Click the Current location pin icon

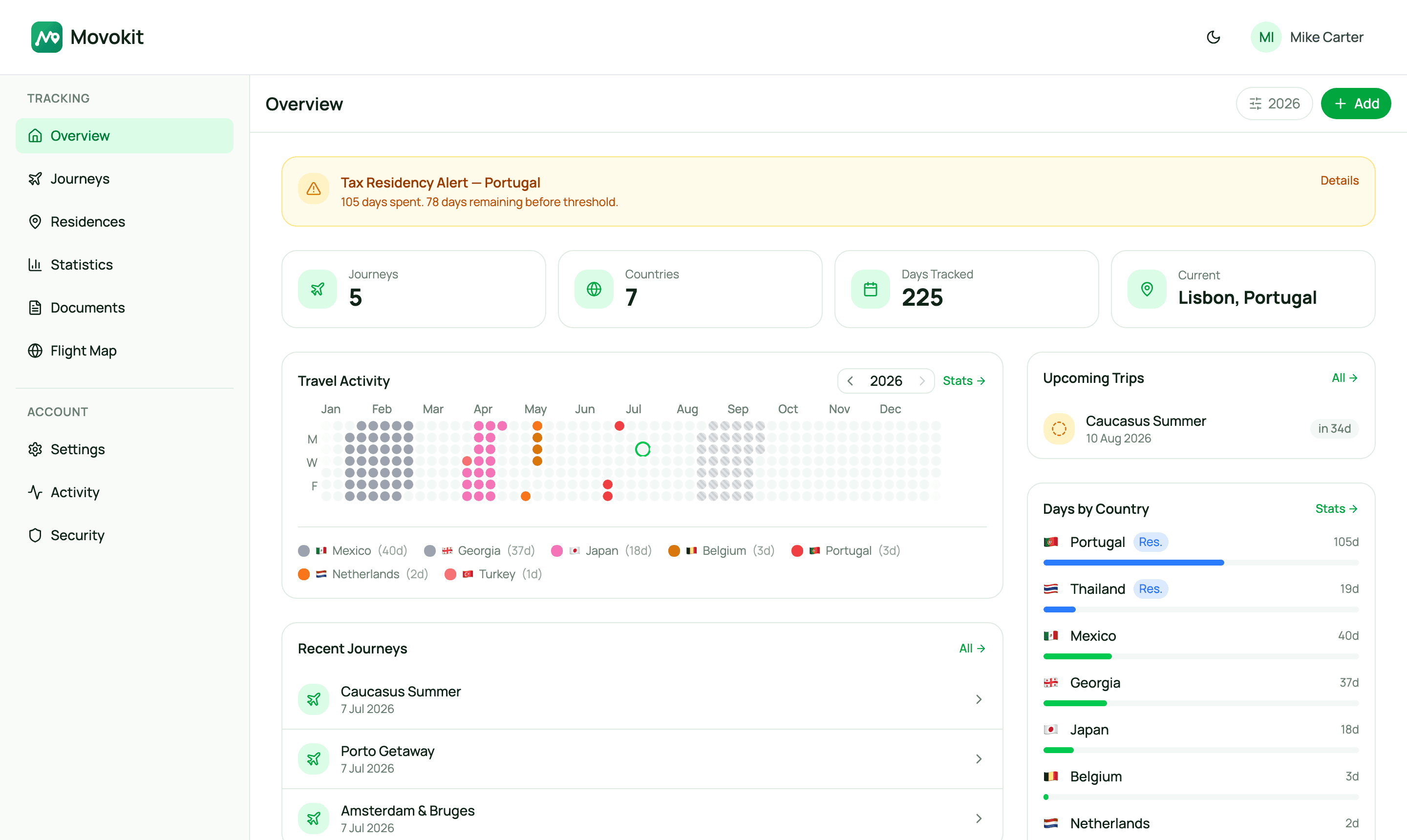tap(1147, 289)
